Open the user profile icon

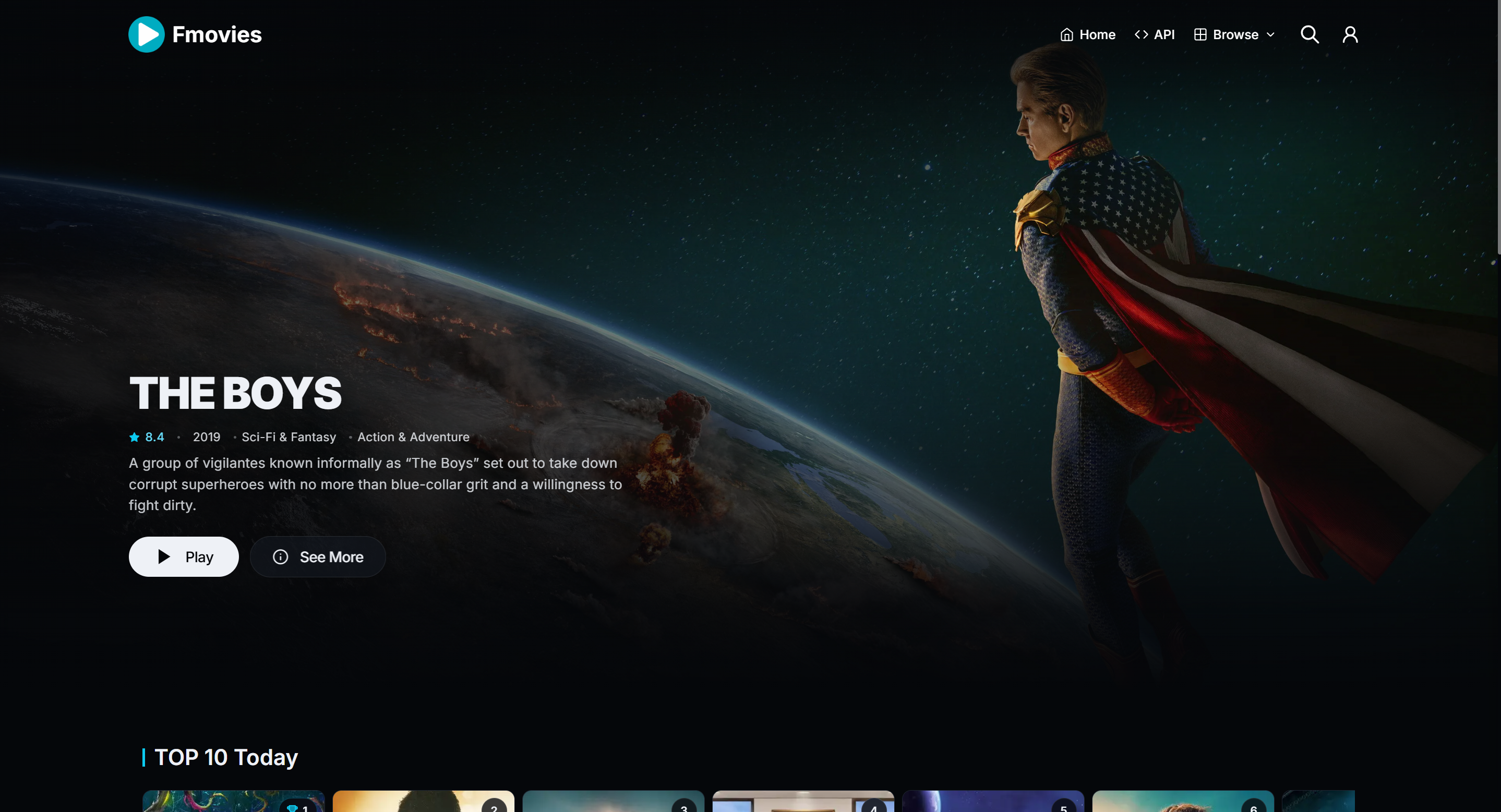coord(1350,34)
